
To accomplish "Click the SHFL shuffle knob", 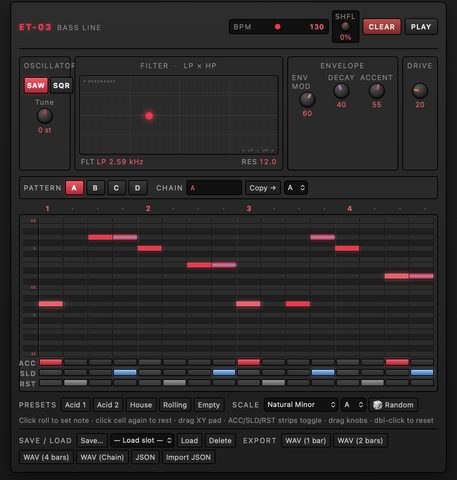I will [x=345, y=26].
